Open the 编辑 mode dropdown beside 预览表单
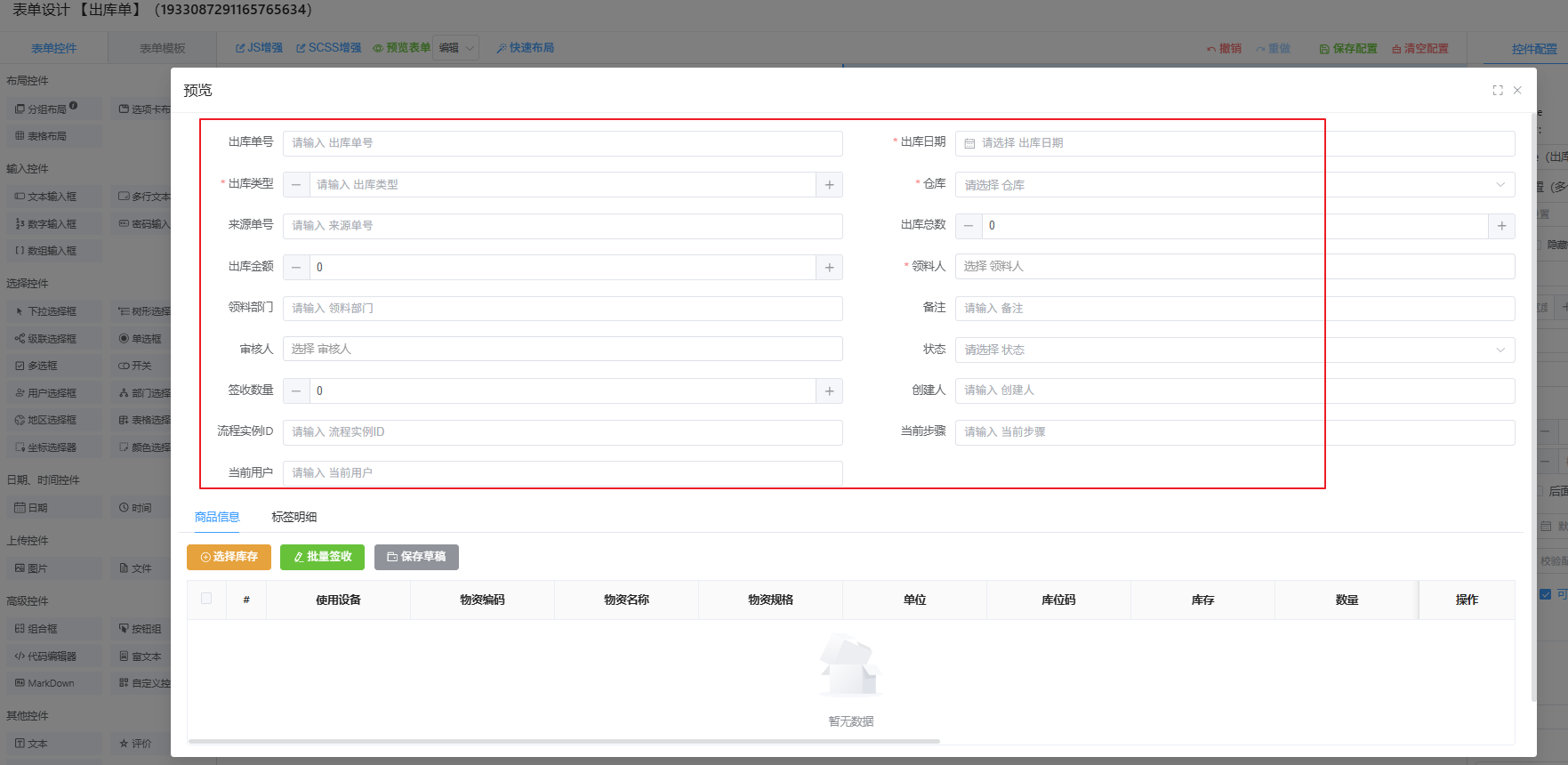Image resolution: width=1568 pixels, height=765 pixels. (x=457, y=48)
